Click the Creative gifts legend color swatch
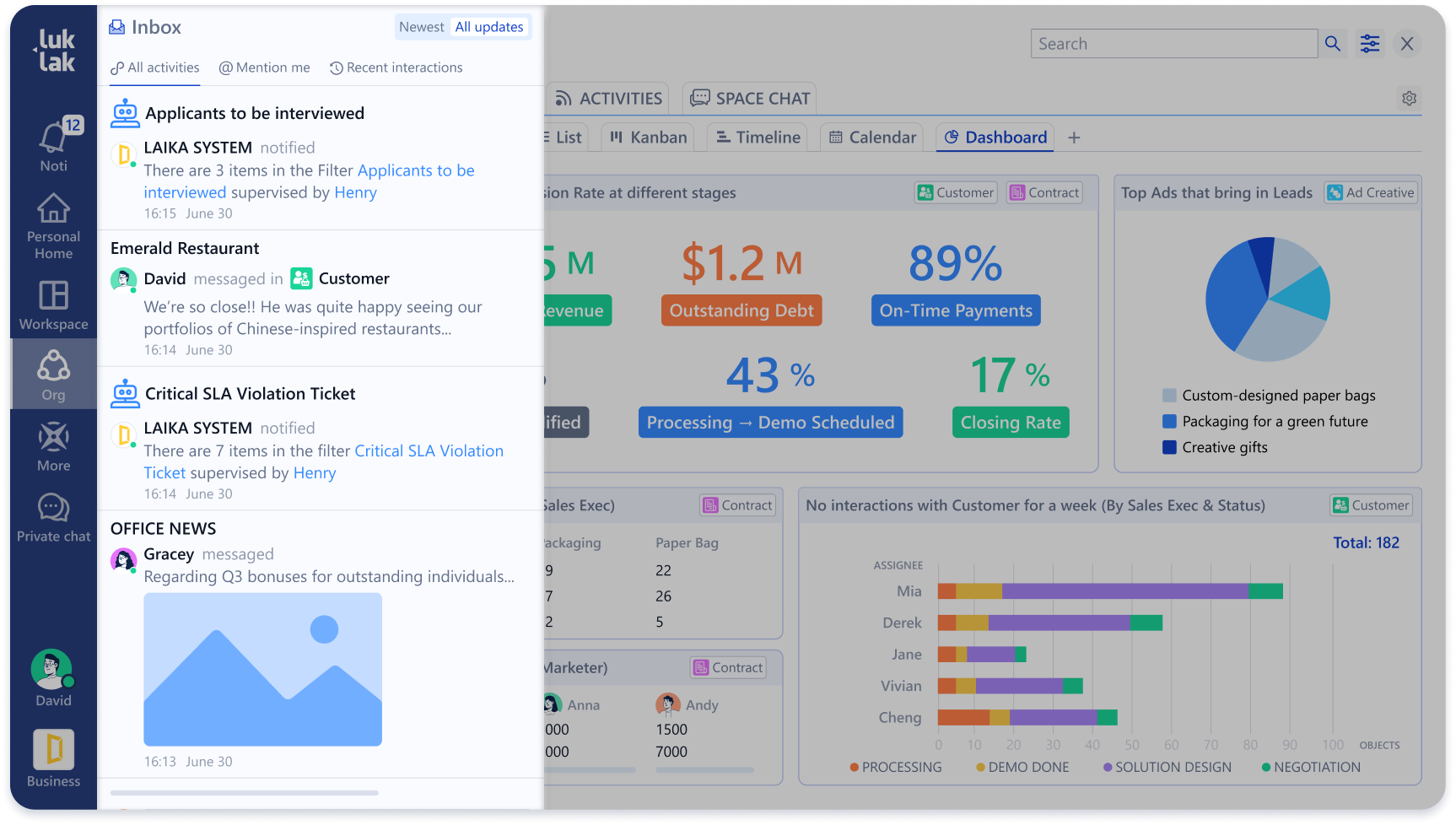The image size is (1456, 825). 1169,447
